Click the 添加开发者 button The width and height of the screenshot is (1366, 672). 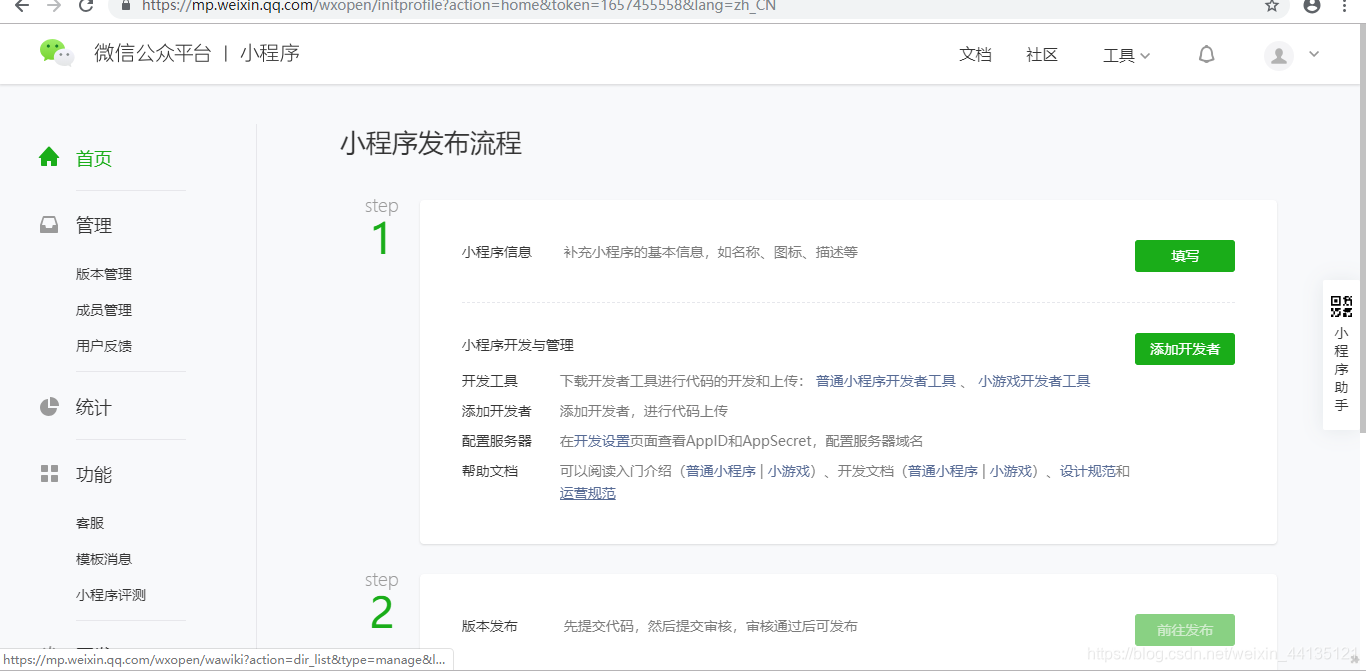(1185, 349)
